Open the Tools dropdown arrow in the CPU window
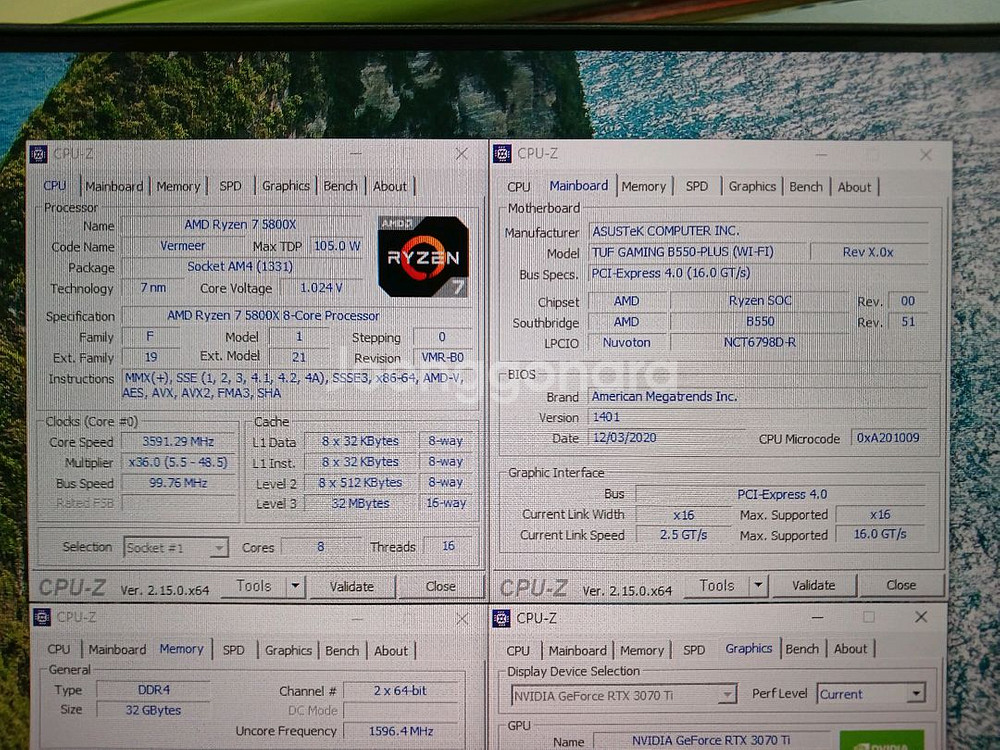Screen dimensions: 1000x750 [x=295, y=585]
